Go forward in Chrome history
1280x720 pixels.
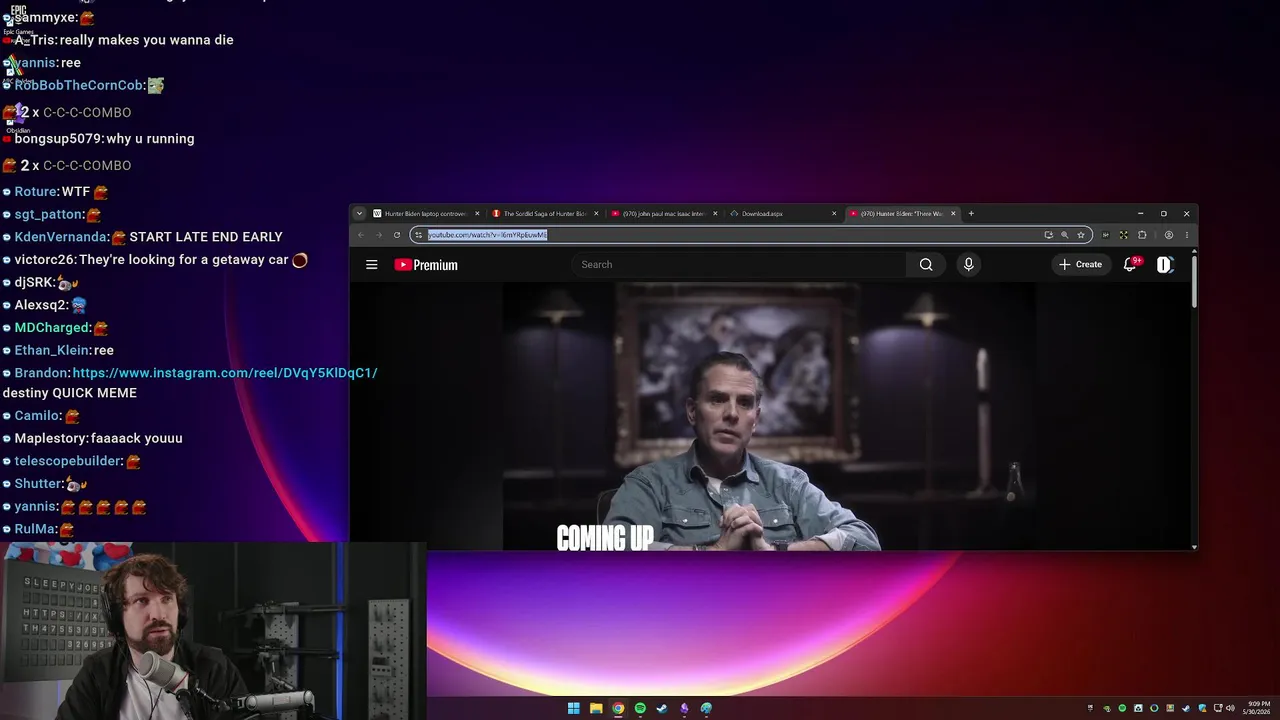379,235
